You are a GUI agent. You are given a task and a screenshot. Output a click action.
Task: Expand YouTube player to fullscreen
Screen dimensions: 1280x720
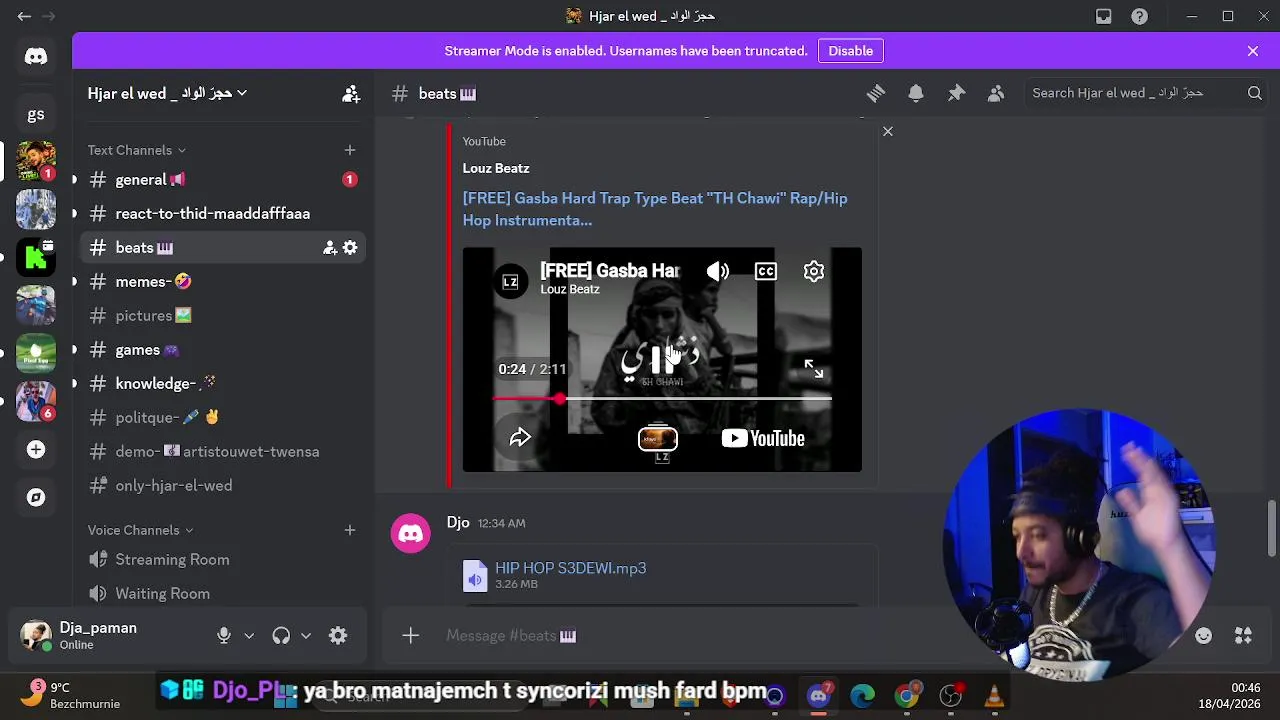tap(814, 369)
